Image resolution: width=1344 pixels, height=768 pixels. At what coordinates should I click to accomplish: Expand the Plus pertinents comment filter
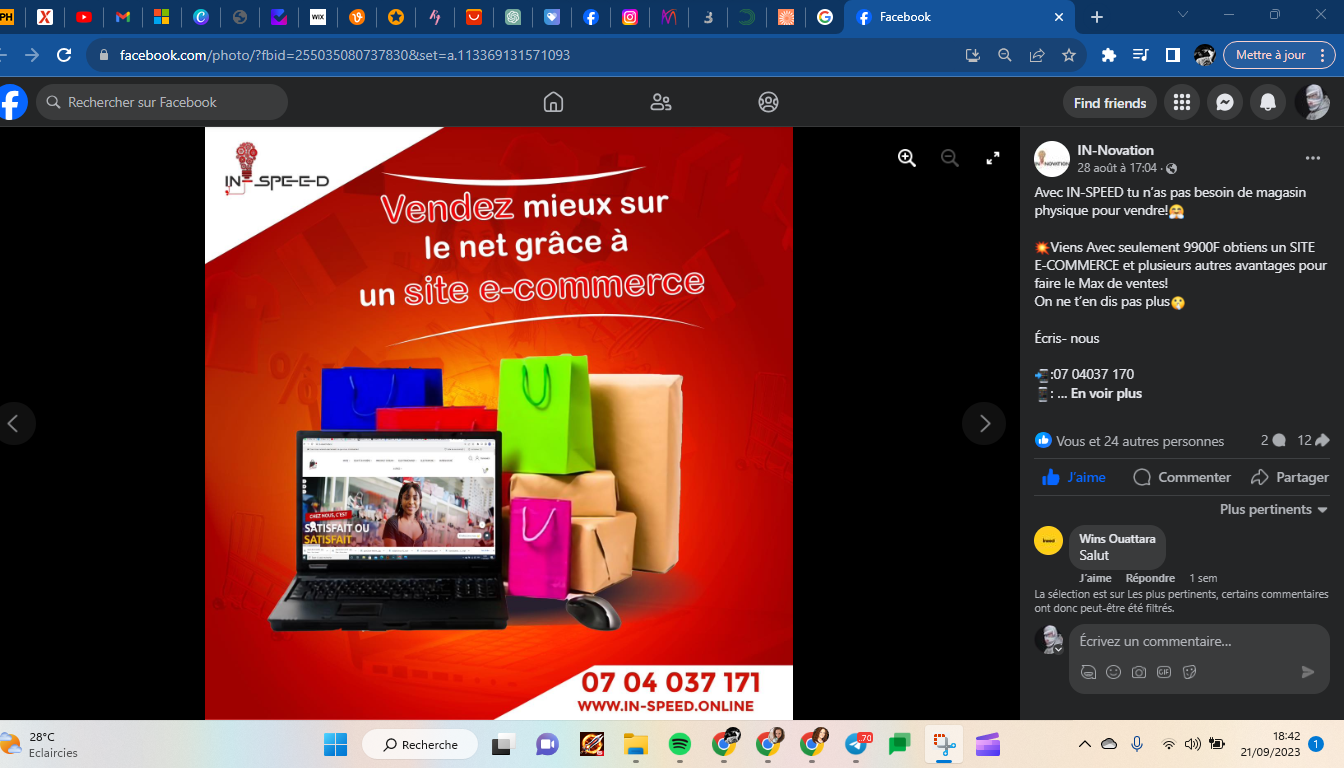tap(1273, 509)
